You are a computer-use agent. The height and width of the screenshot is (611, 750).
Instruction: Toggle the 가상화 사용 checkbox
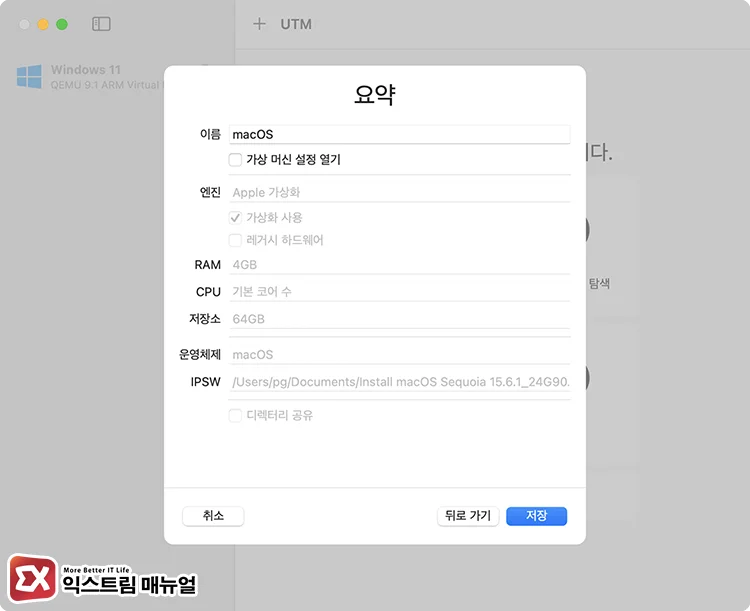pos(235,218)
